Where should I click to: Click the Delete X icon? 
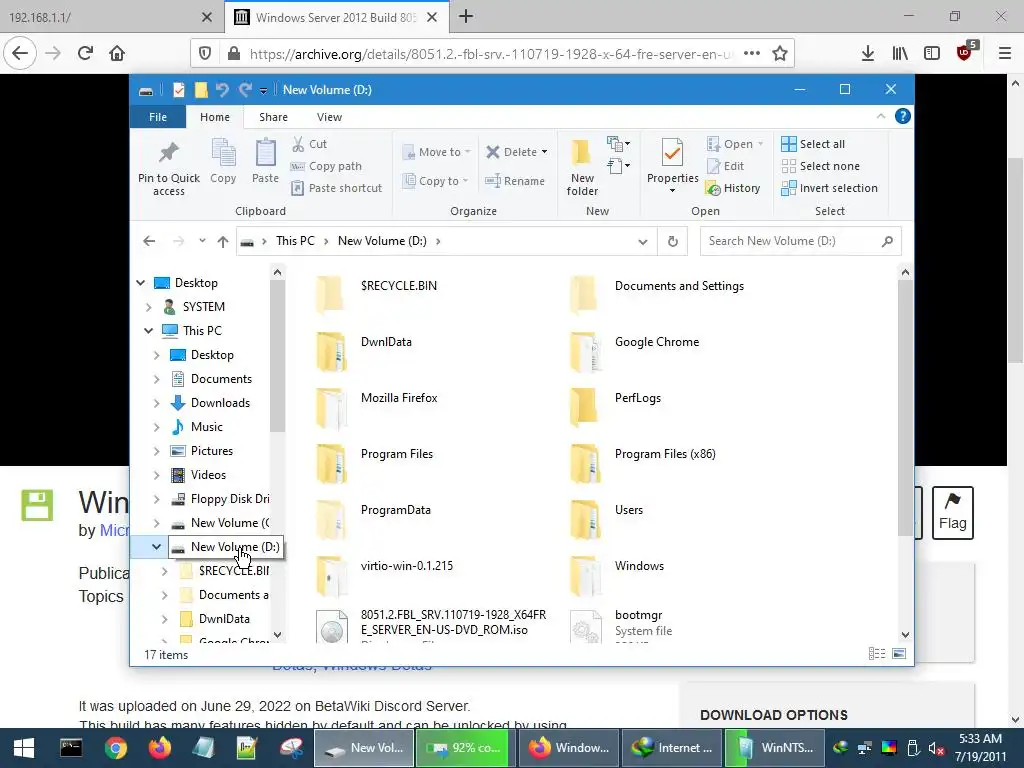coord(492,152)
